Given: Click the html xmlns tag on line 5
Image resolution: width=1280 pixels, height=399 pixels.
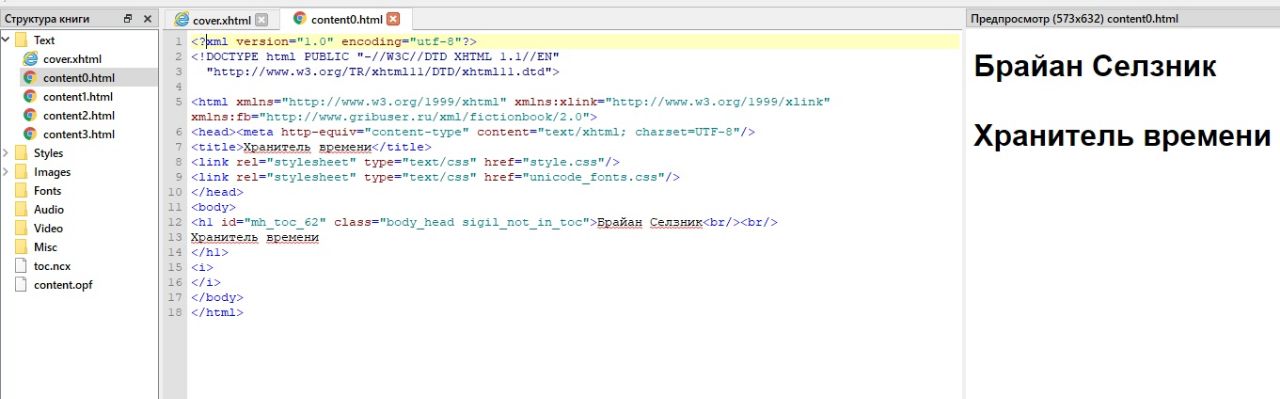Looking at the screenshot, I should point(511,102).
